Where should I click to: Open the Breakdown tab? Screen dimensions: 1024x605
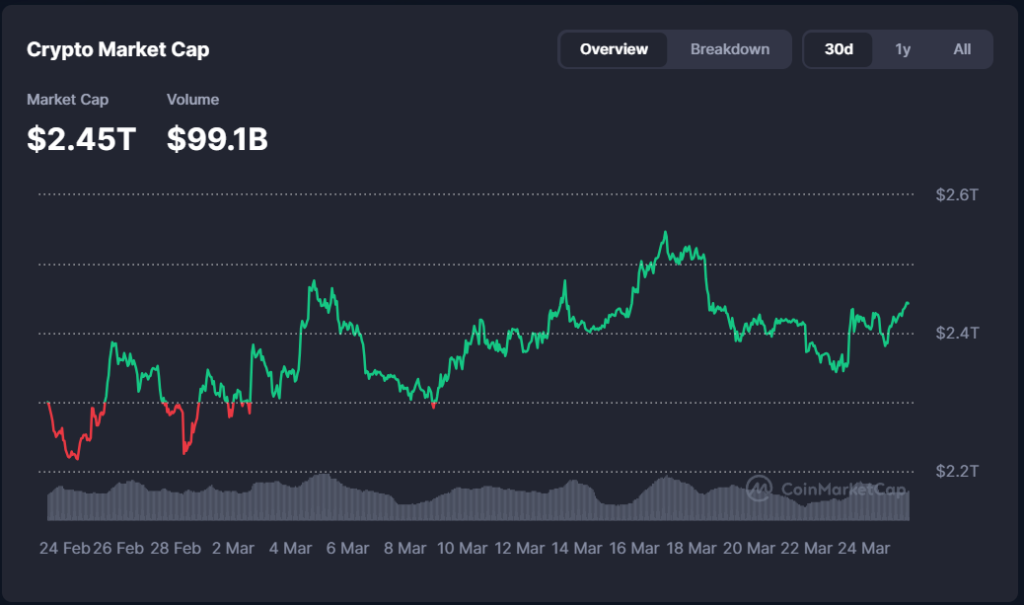click(x=730, y=49)
